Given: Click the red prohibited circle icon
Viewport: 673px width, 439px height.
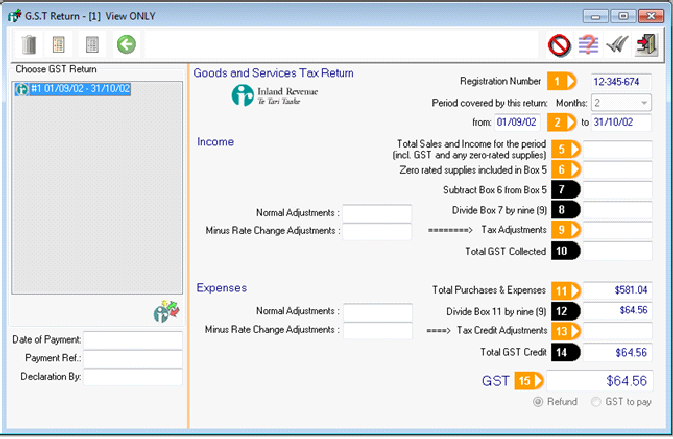Looking at the screenshot, I should (559, 44).
